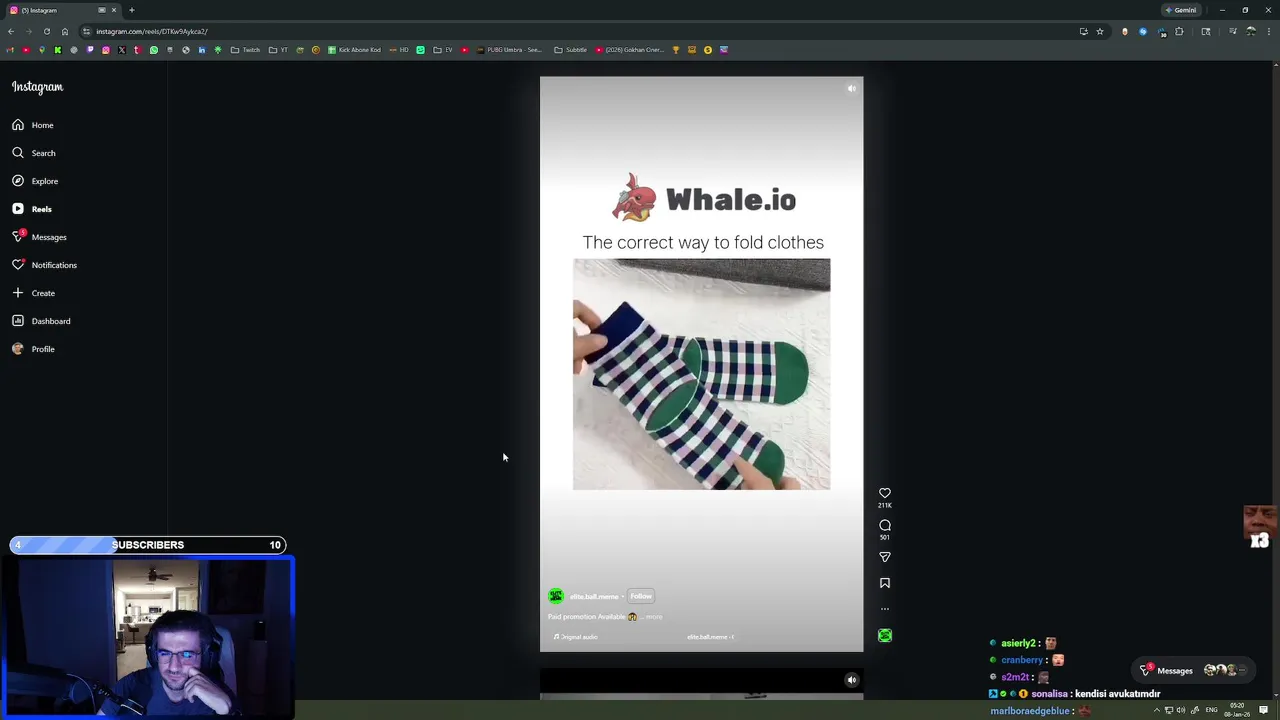Viewport: 1280px width, 720px height.
Task: Open elite.ball.meme profile name link
Action: (594, 597)
